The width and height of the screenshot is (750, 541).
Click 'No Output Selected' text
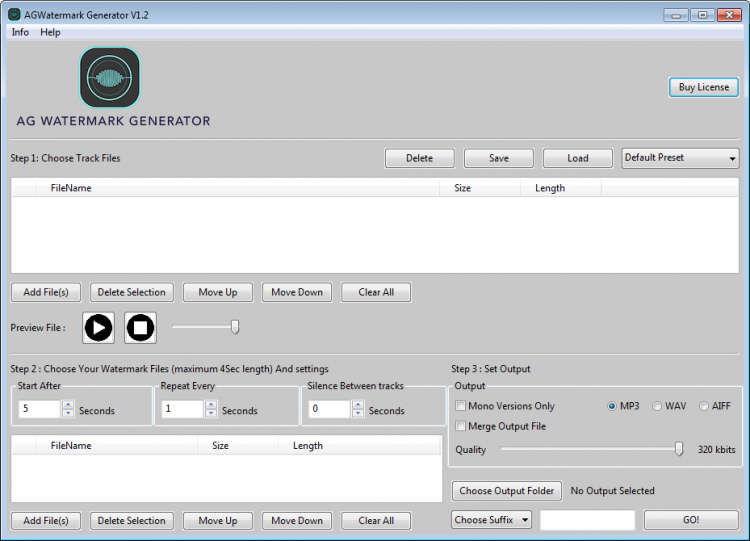[612, 491]
